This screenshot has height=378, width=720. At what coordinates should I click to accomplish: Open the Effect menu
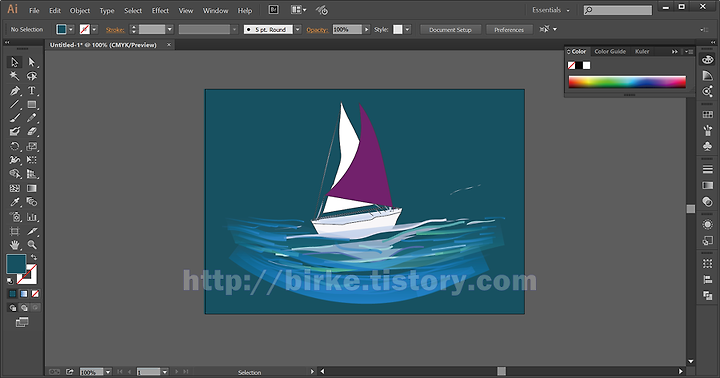tap(160, 10)
